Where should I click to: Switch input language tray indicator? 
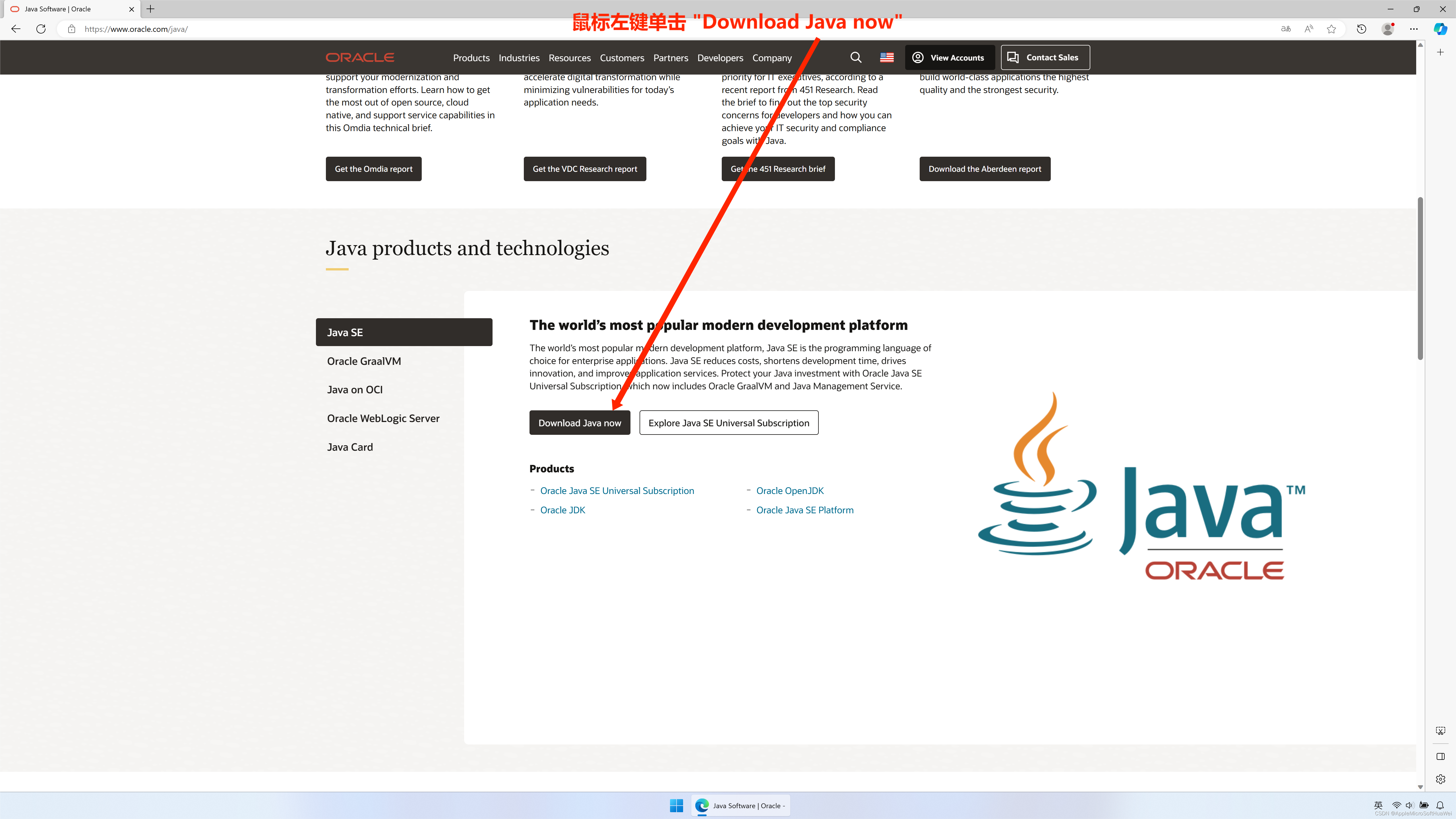1378,805
